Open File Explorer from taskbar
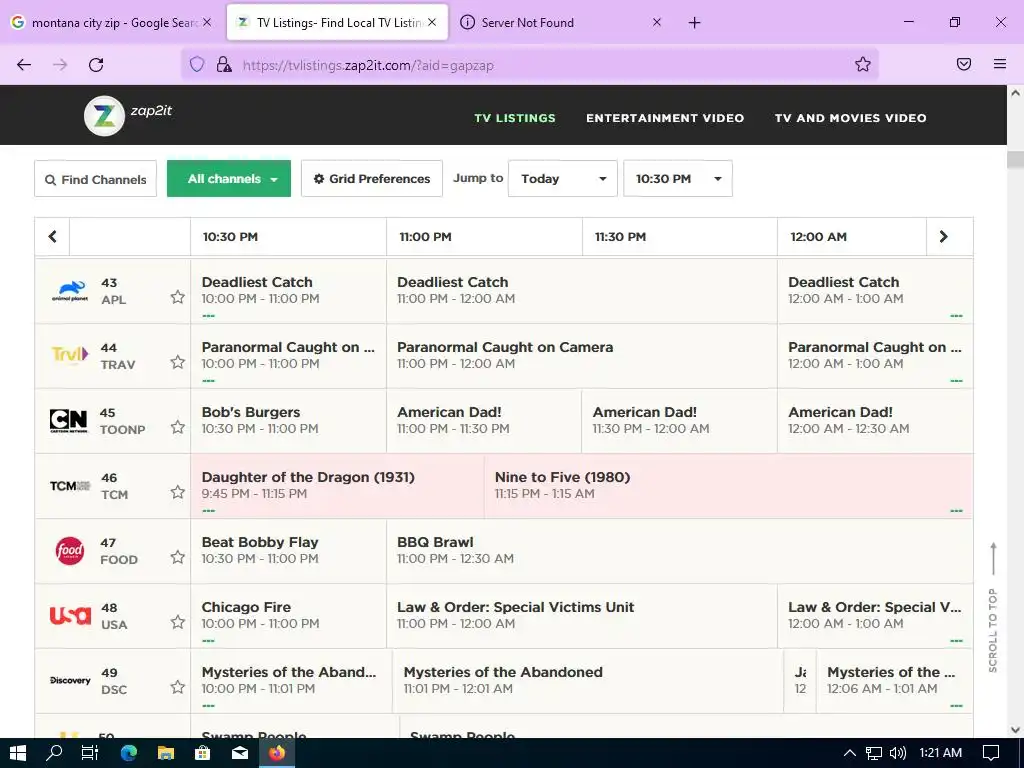This screenshot has width=1024, height=768. pyautogui.click(x=166, y=753)
